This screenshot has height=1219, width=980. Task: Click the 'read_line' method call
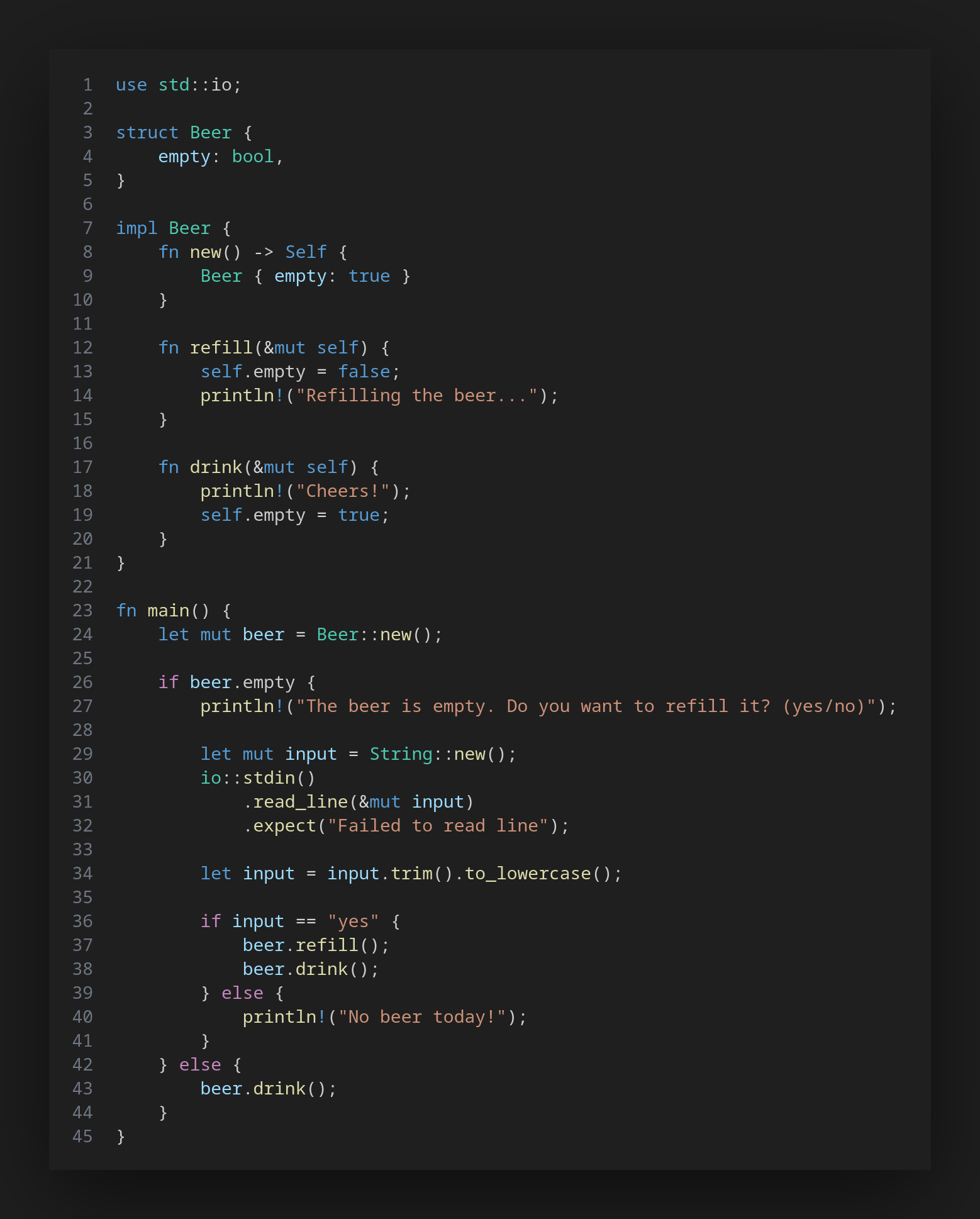[300, 802]
